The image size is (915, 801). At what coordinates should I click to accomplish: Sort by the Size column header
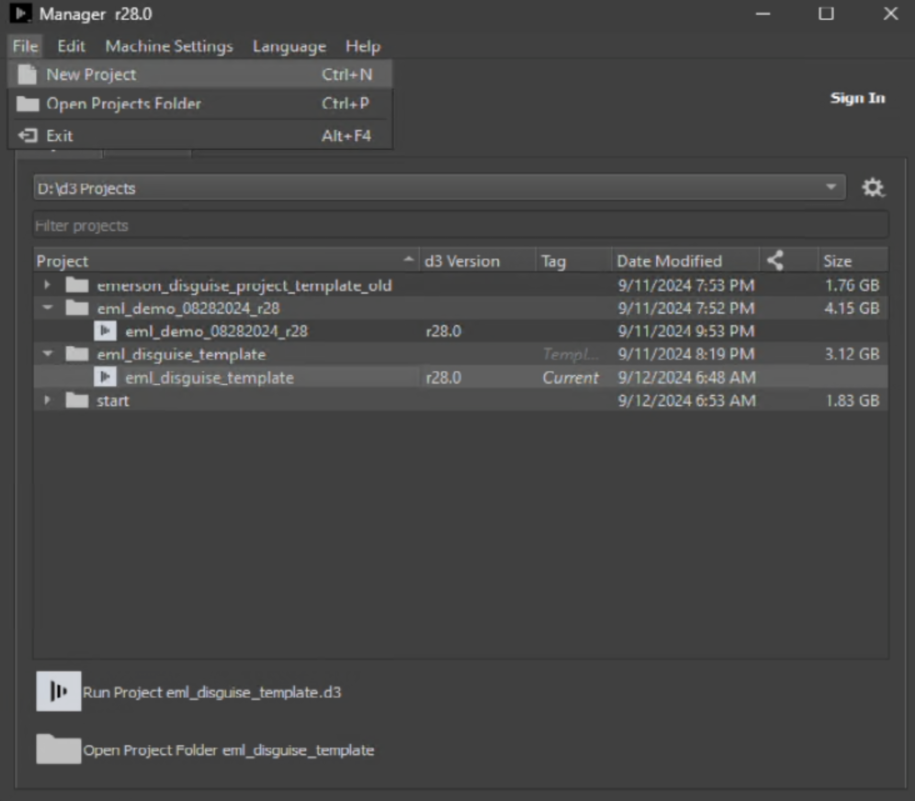[x=853, y=261]
